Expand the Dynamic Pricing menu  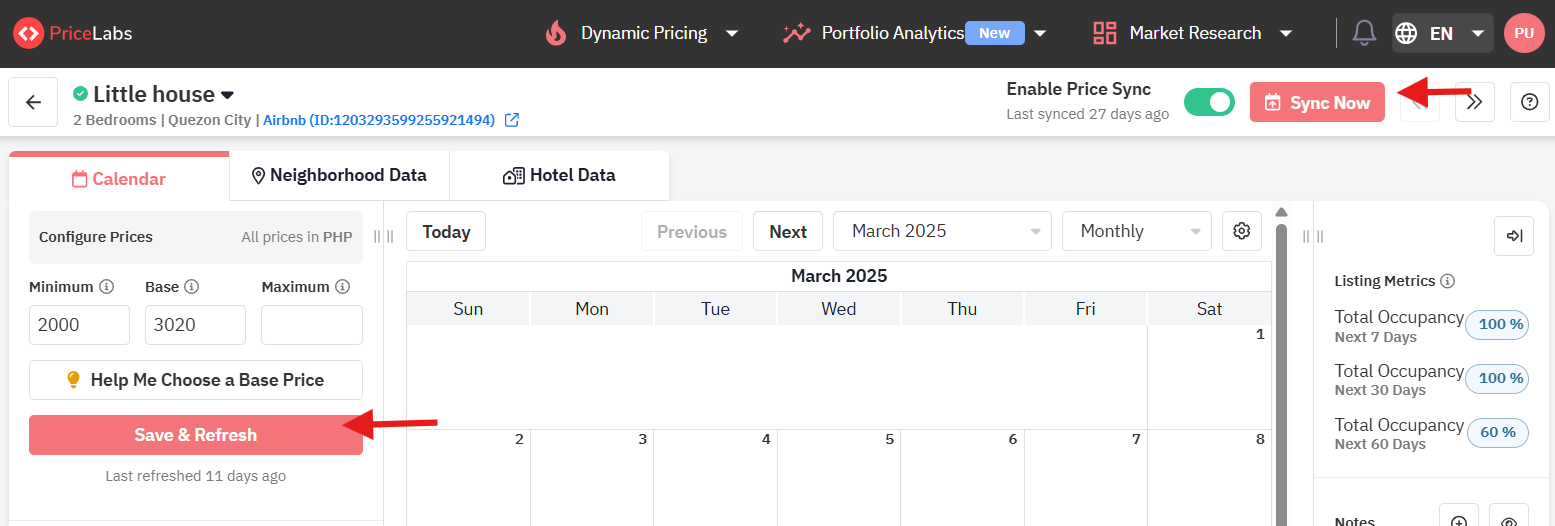click(732, 33)
